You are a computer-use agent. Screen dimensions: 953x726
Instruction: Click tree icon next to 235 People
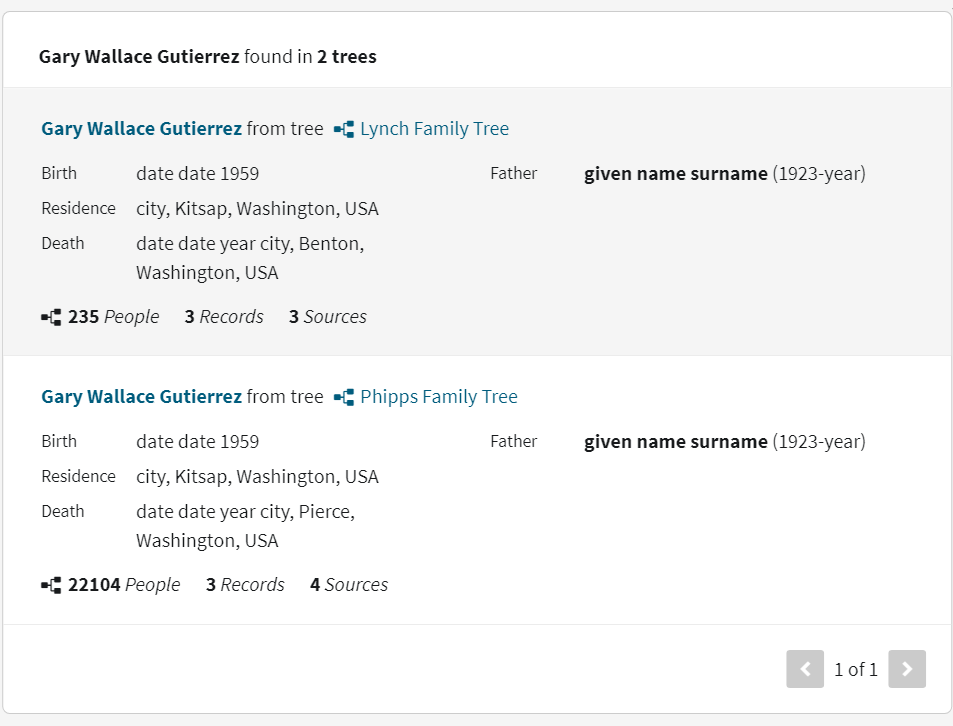coord(51,317)
